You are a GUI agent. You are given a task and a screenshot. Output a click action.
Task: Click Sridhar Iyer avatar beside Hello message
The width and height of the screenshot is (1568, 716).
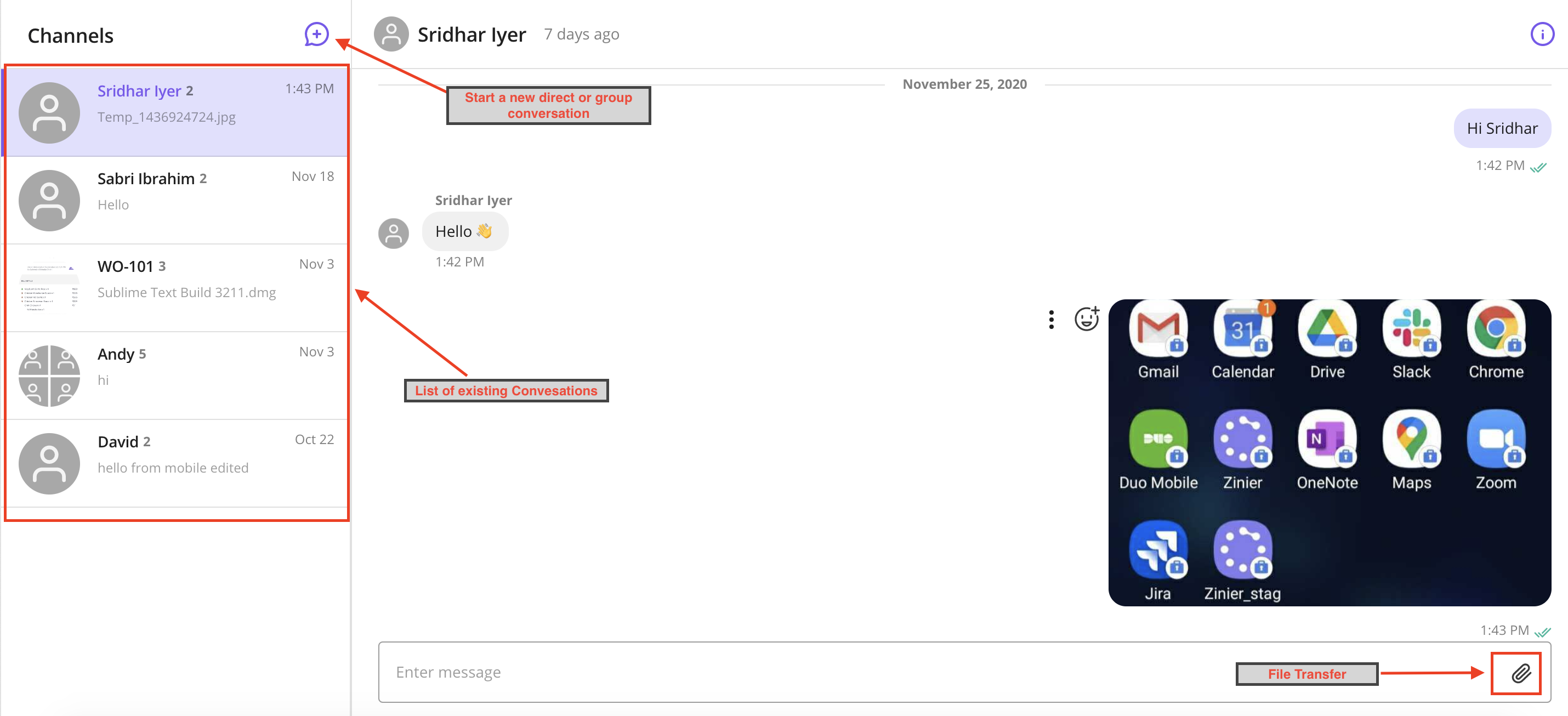point(393,233)
